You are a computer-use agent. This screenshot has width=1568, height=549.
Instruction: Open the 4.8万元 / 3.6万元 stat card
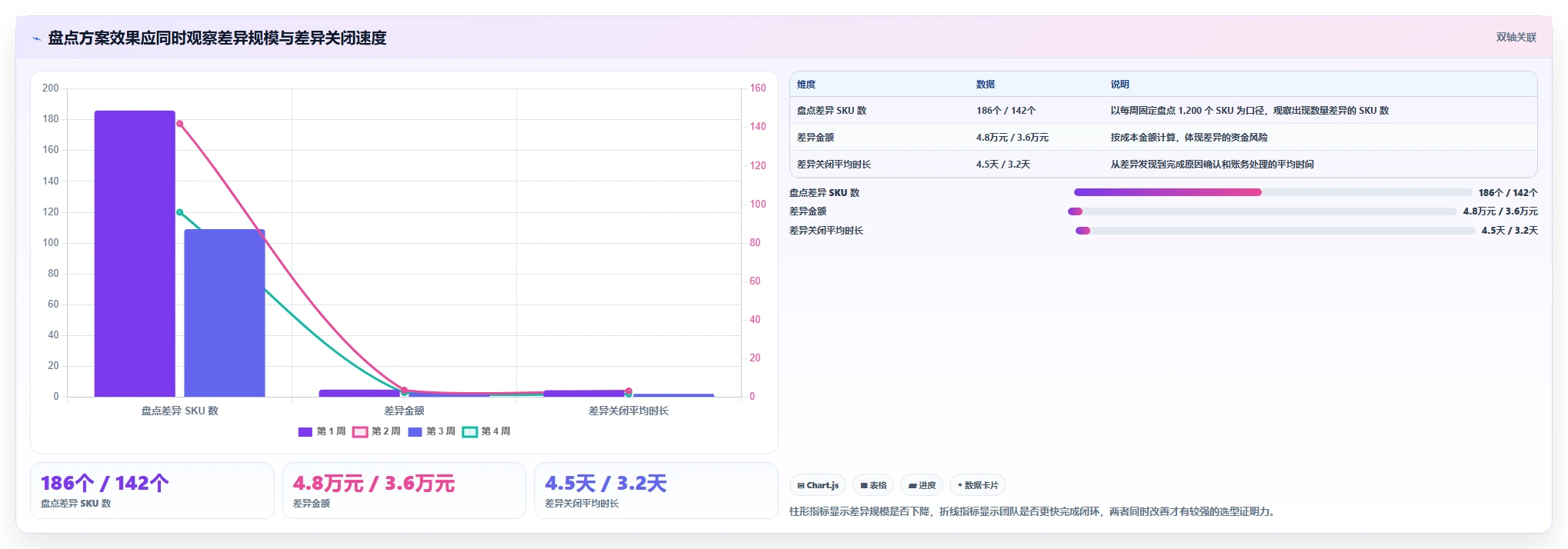[x=404, y=491]
